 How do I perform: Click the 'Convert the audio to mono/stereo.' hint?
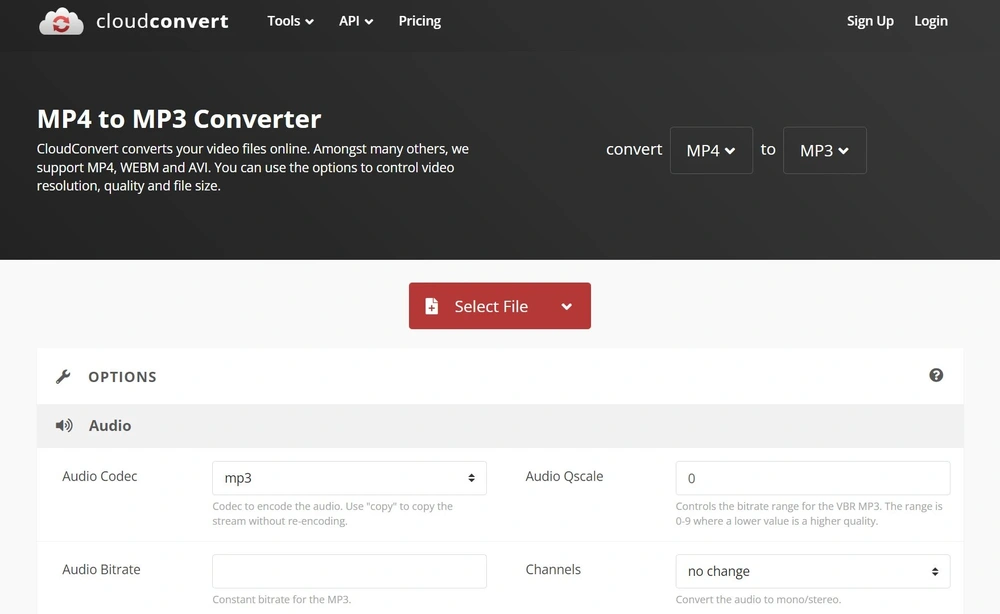coord(758,599)
